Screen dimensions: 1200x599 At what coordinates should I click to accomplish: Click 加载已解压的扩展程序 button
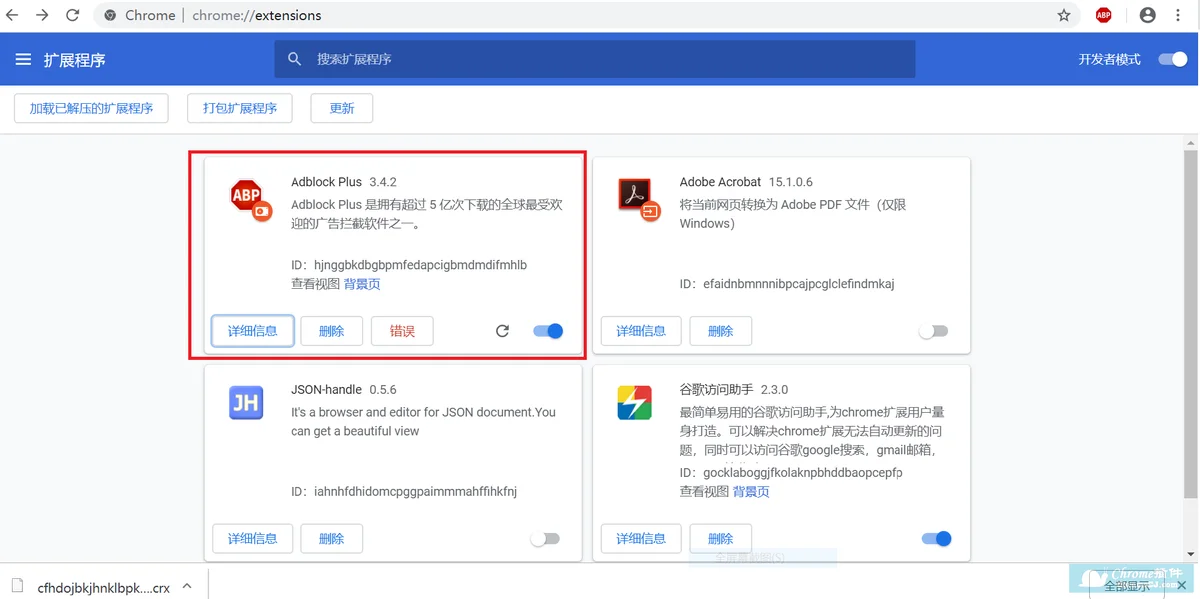[x=91, y=108]
